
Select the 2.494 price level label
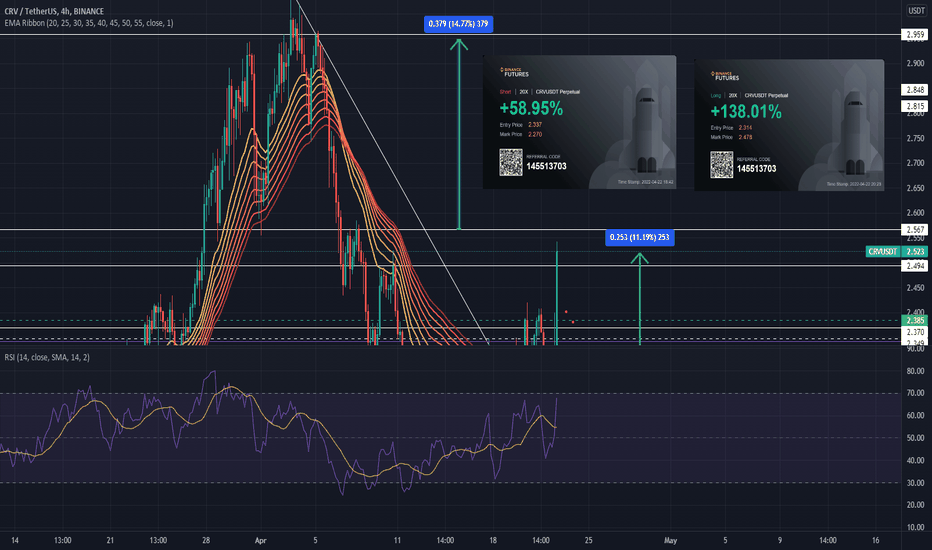pyautogui.click(x=915, y=266)
